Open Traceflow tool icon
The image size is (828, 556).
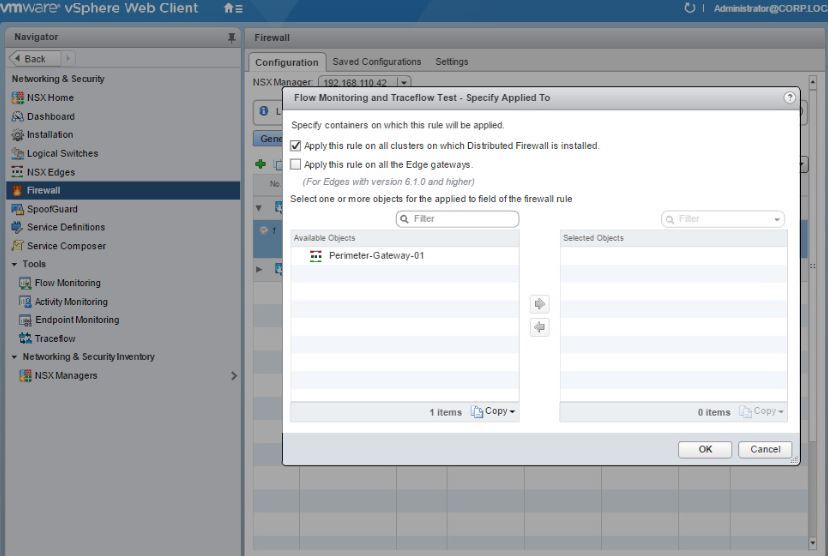(x=26, y=339)
